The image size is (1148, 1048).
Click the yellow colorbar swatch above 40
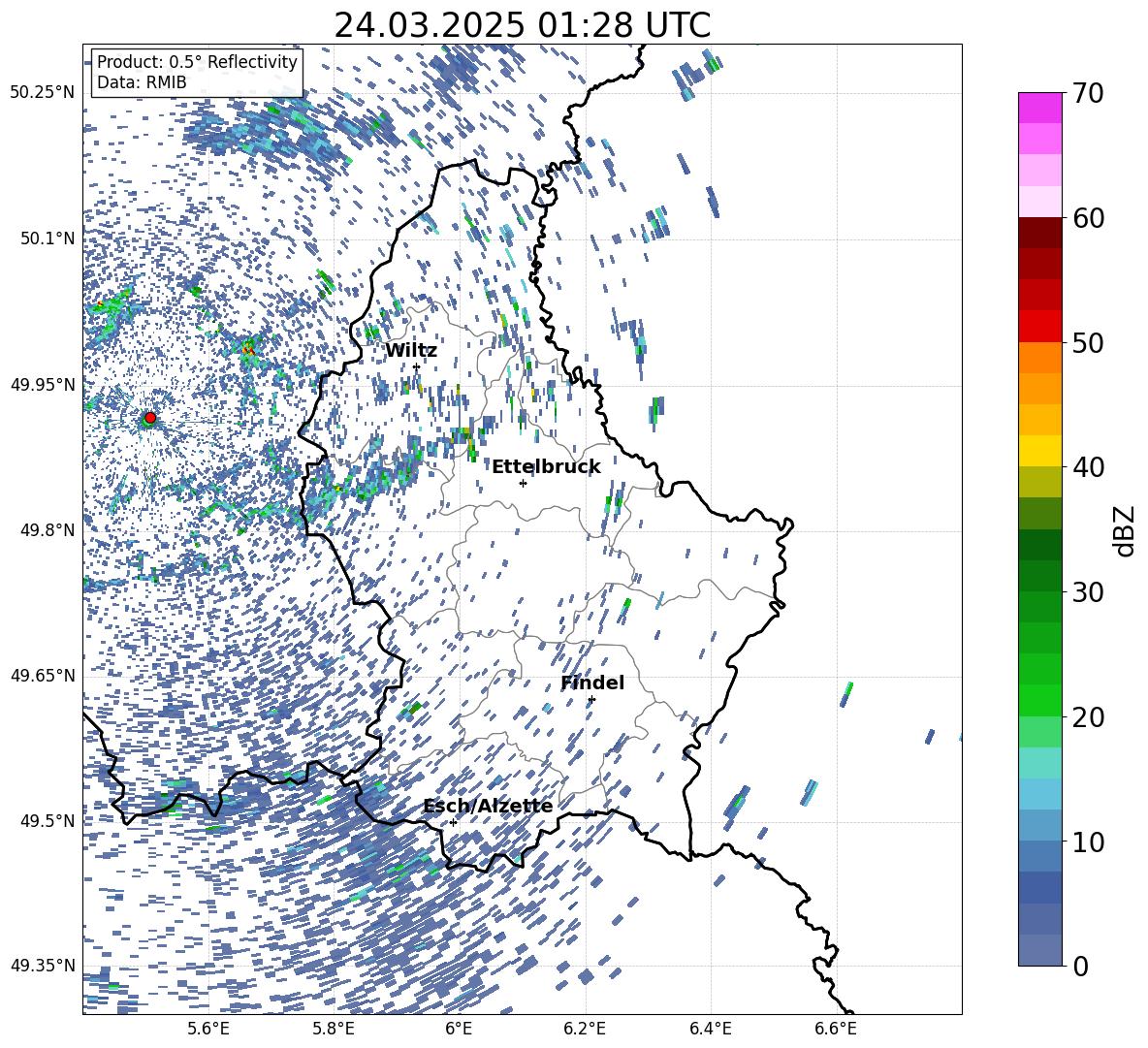(x=1039, y=451)
